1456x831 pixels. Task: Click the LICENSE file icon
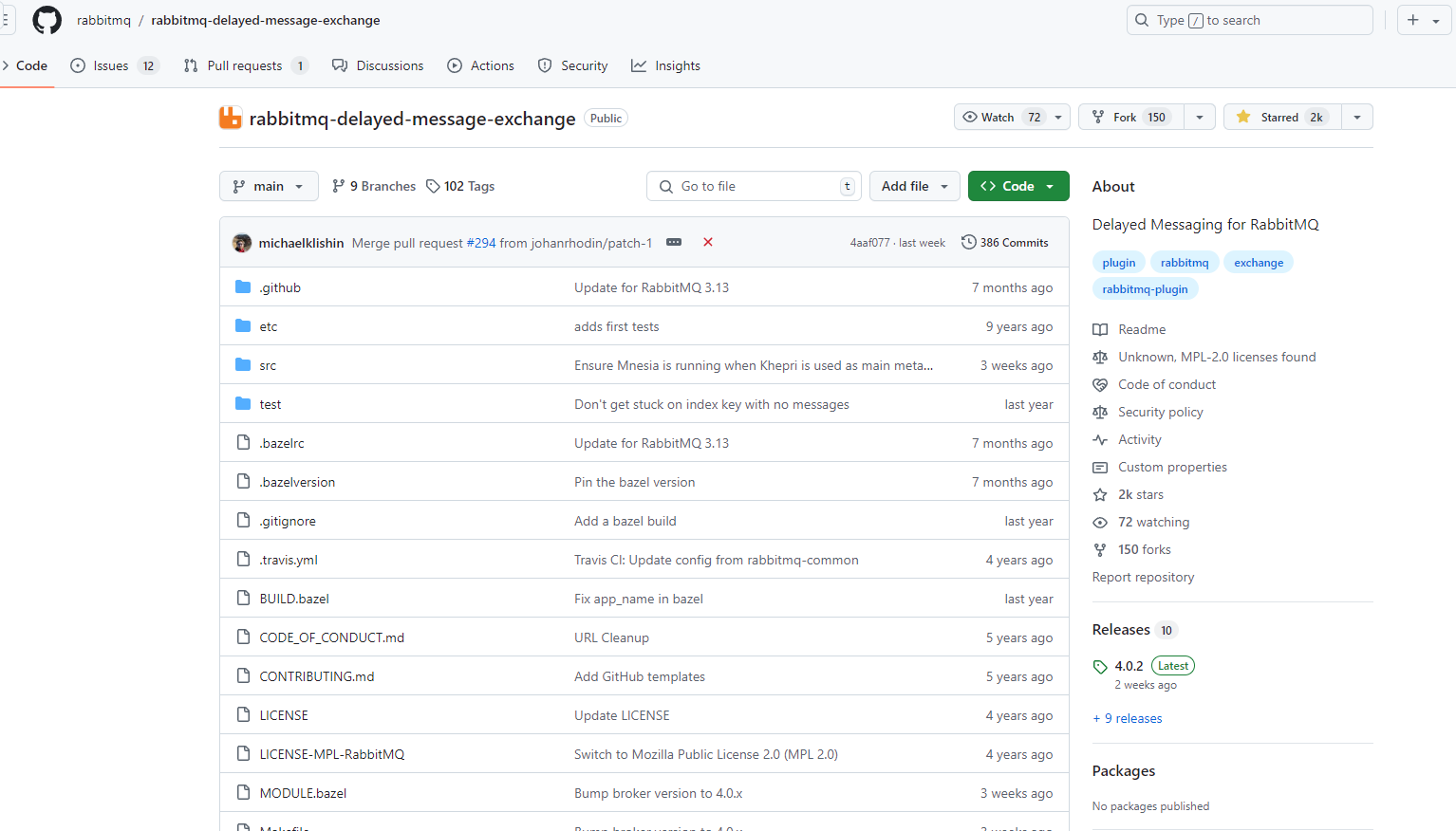243,714
